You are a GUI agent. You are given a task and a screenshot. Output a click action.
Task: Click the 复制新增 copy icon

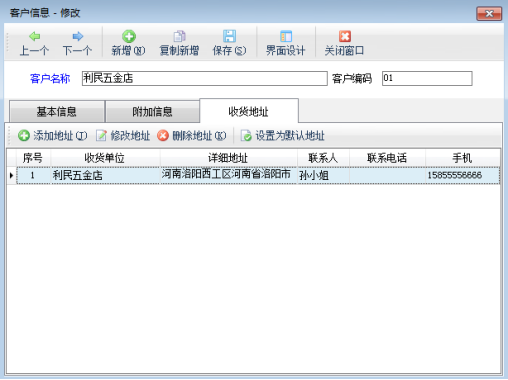(x=179, y=36)
